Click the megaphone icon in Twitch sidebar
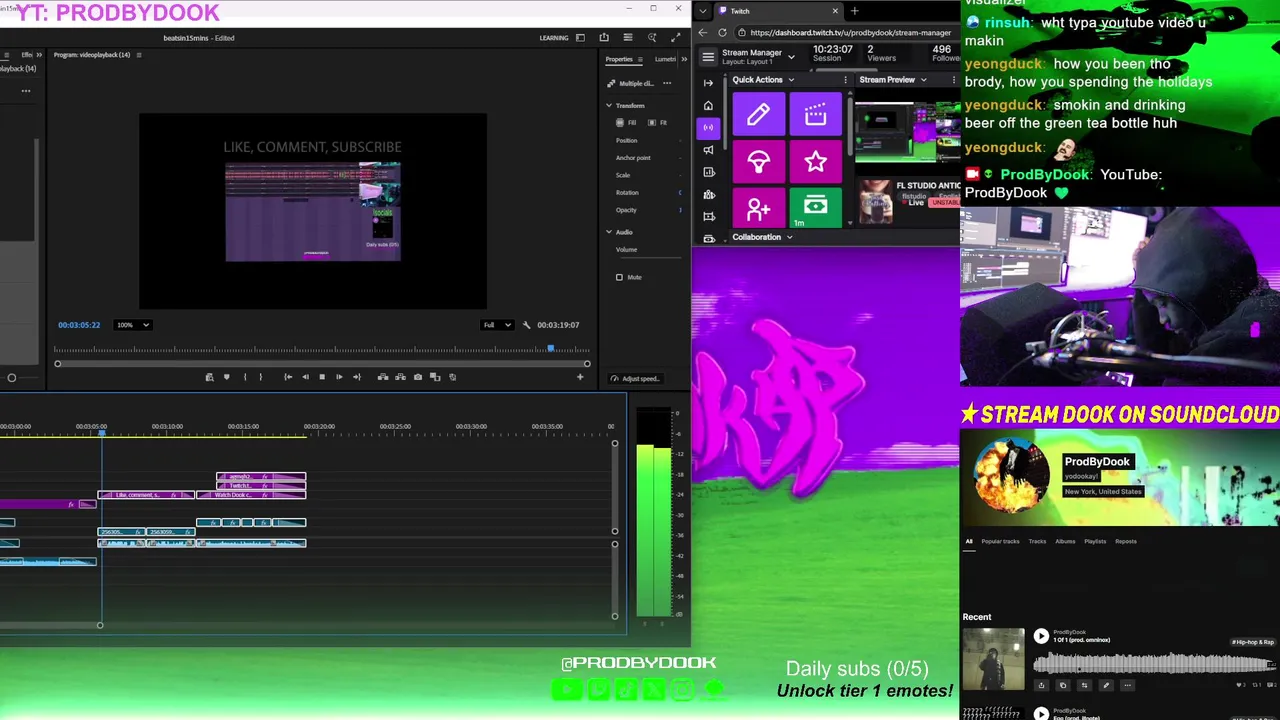Image resolution: width=1280 pixels, height=720 pixels. coord(709,150)
